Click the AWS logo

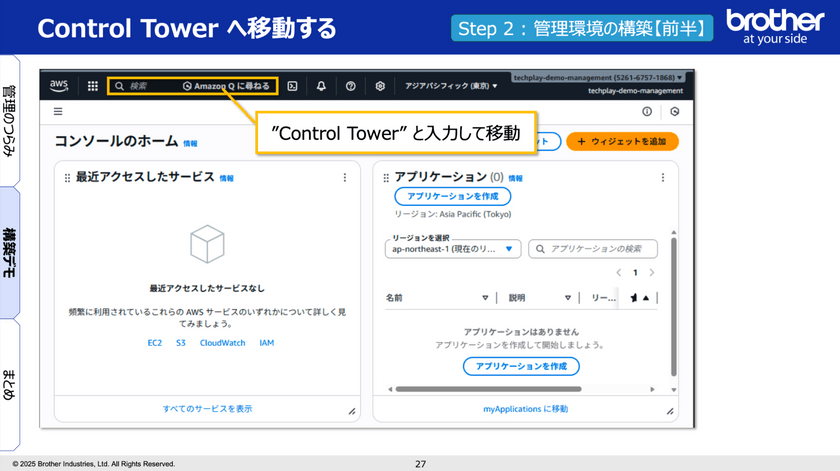tap(60, 86)
